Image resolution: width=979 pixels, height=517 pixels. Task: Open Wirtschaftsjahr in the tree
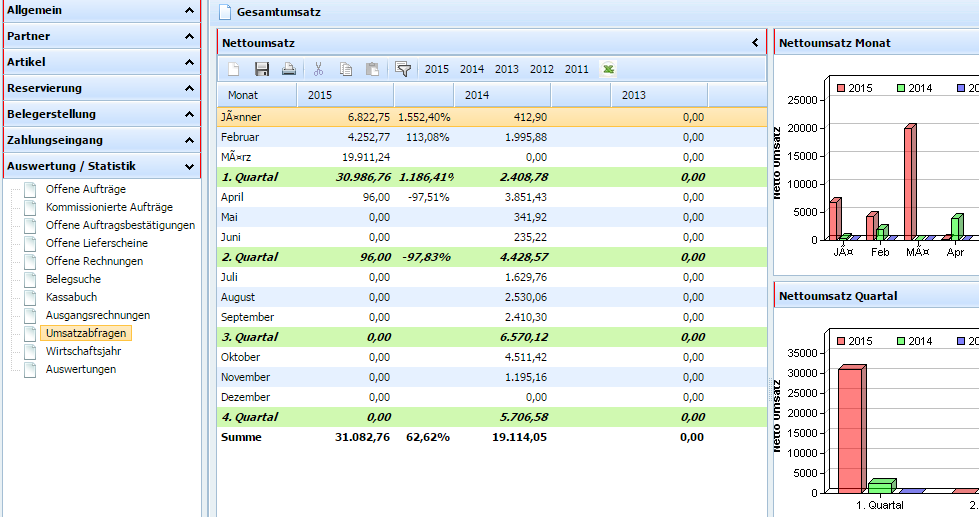(84, 351)
